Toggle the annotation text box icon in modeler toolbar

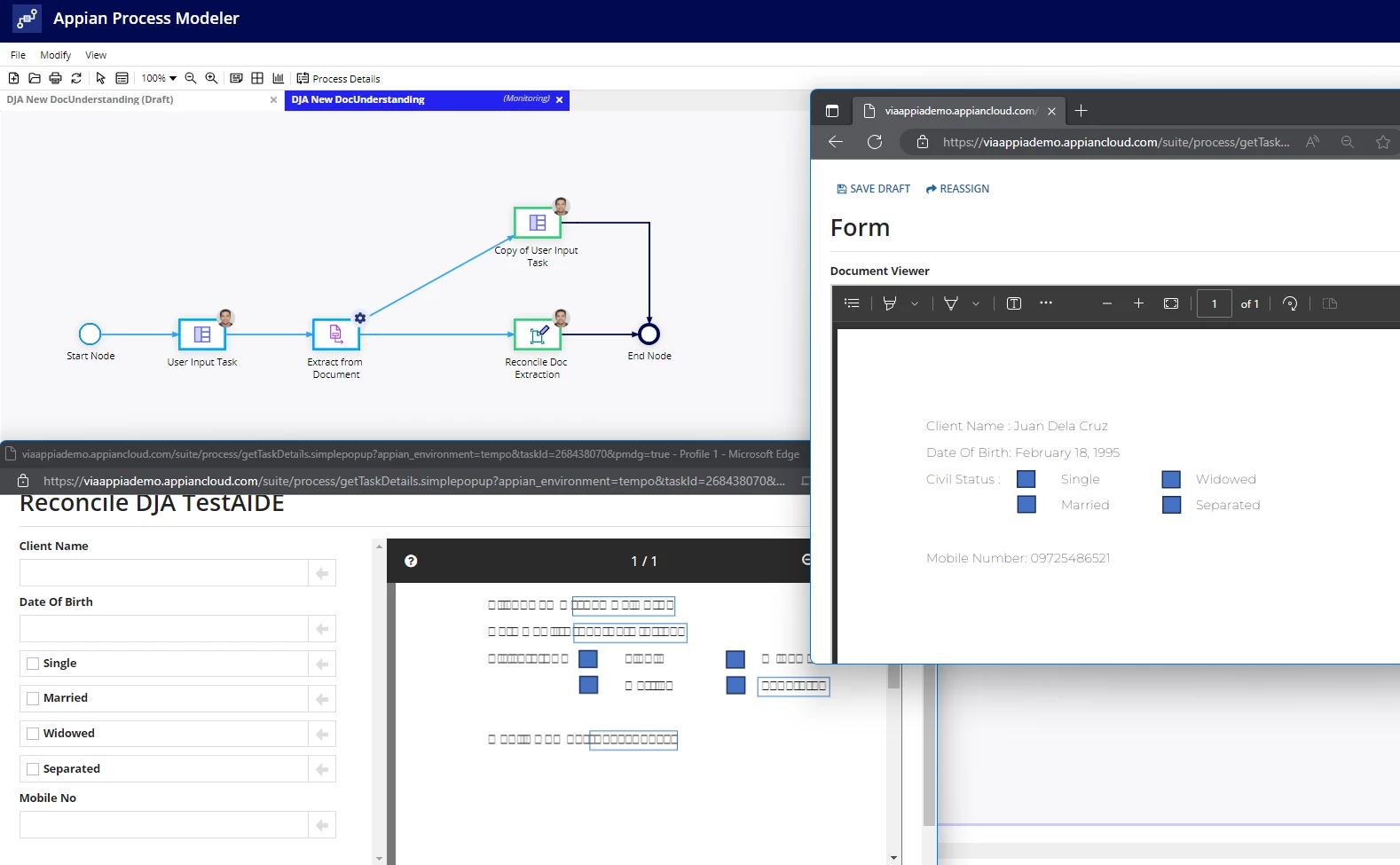tap(236, 78)
